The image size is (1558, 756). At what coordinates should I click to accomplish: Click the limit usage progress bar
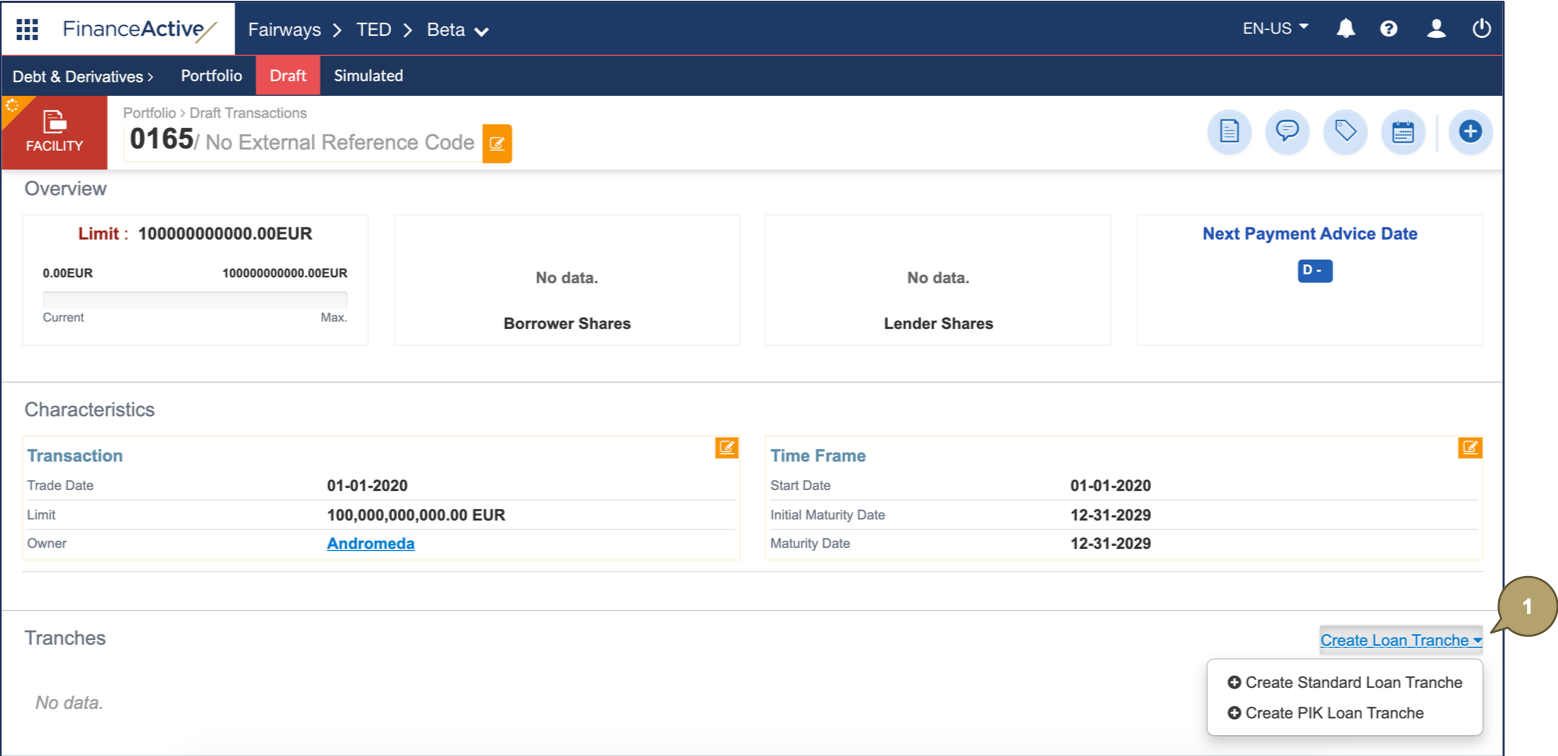[x=195, y=300]
